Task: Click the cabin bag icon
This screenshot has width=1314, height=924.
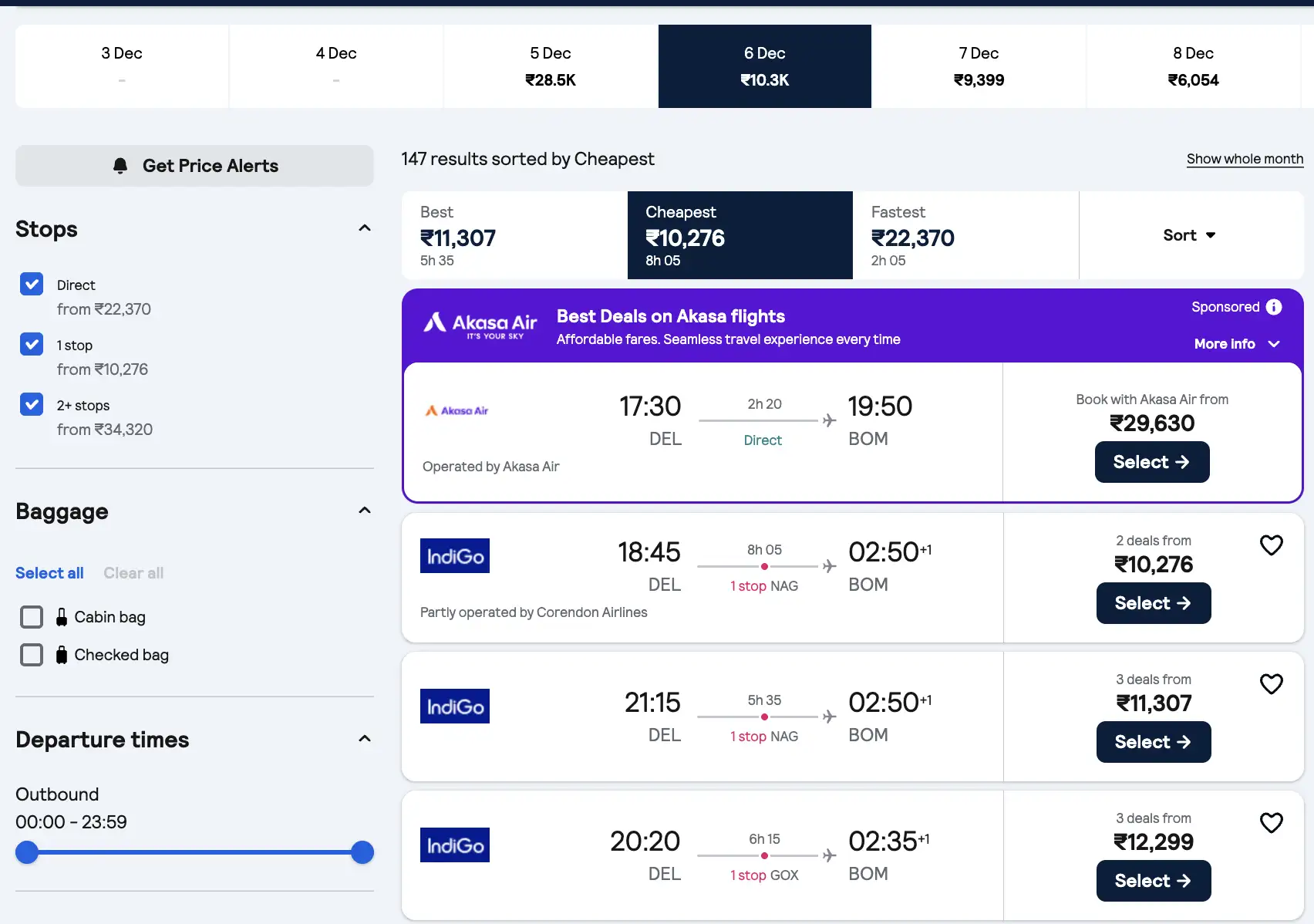Action: 62,617
